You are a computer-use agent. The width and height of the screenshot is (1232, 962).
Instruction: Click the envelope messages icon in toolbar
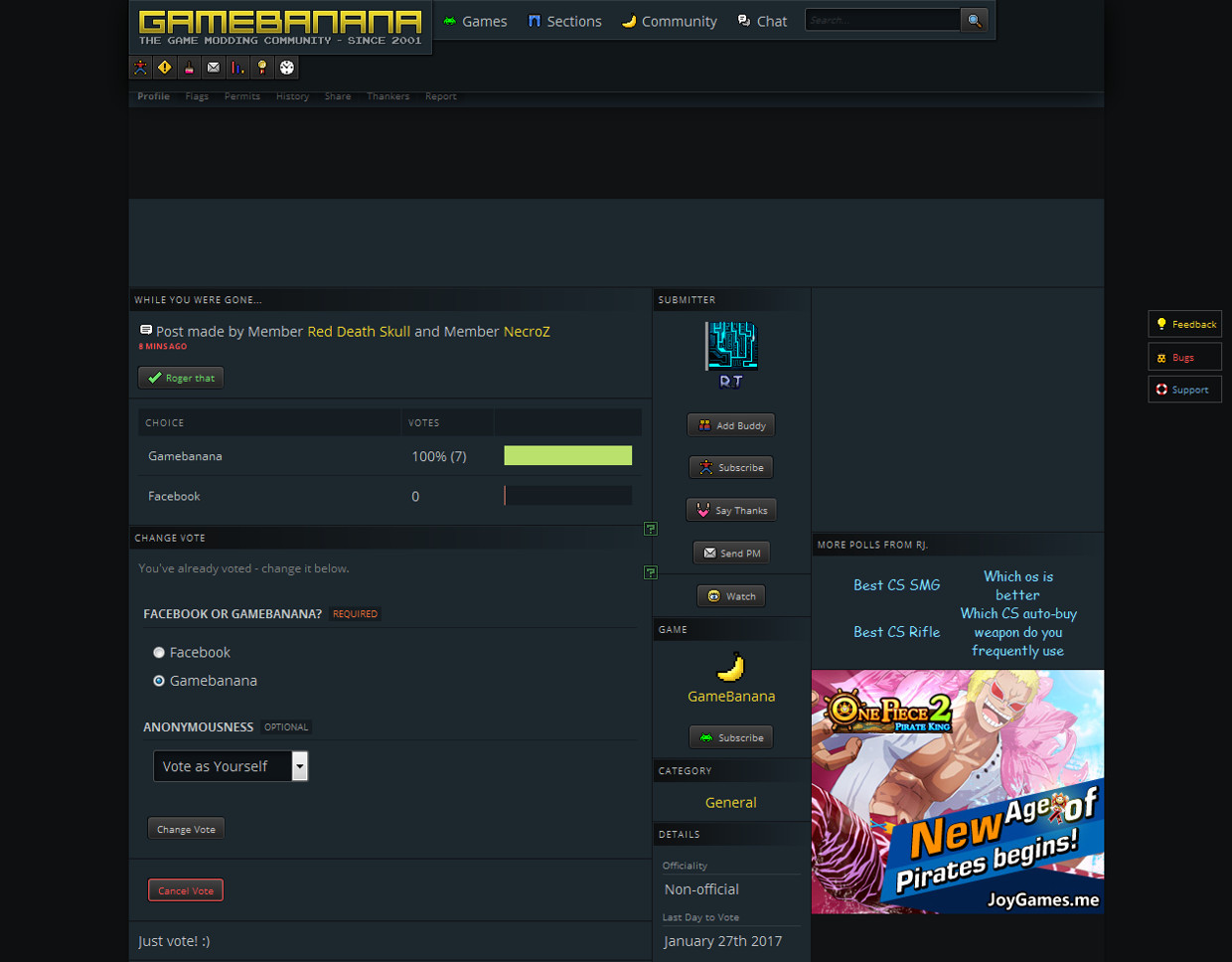tap(214, 68)
